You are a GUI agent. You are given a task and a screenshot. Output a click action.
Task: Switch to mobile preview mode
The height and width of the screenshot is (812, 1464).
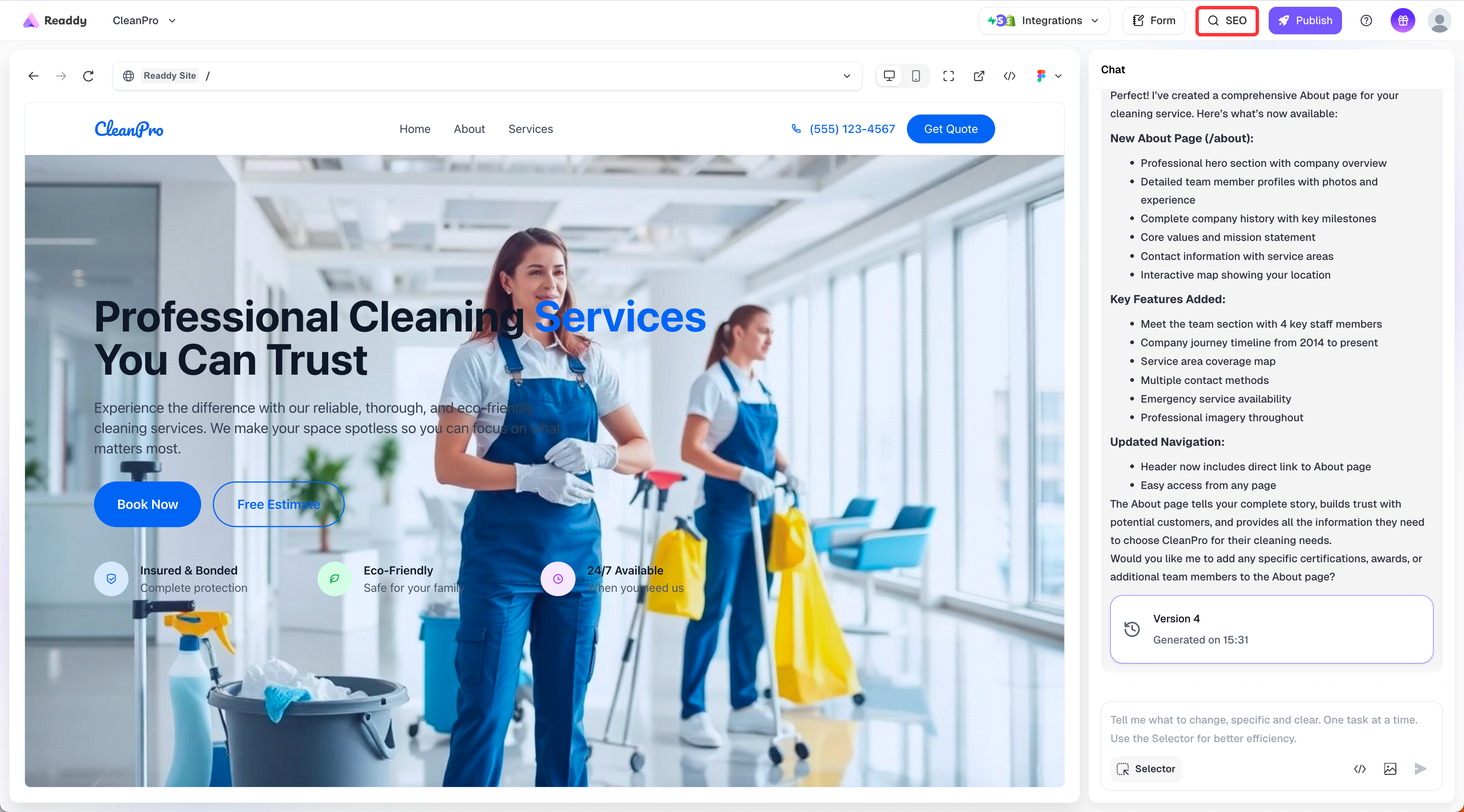click(916, 76)
